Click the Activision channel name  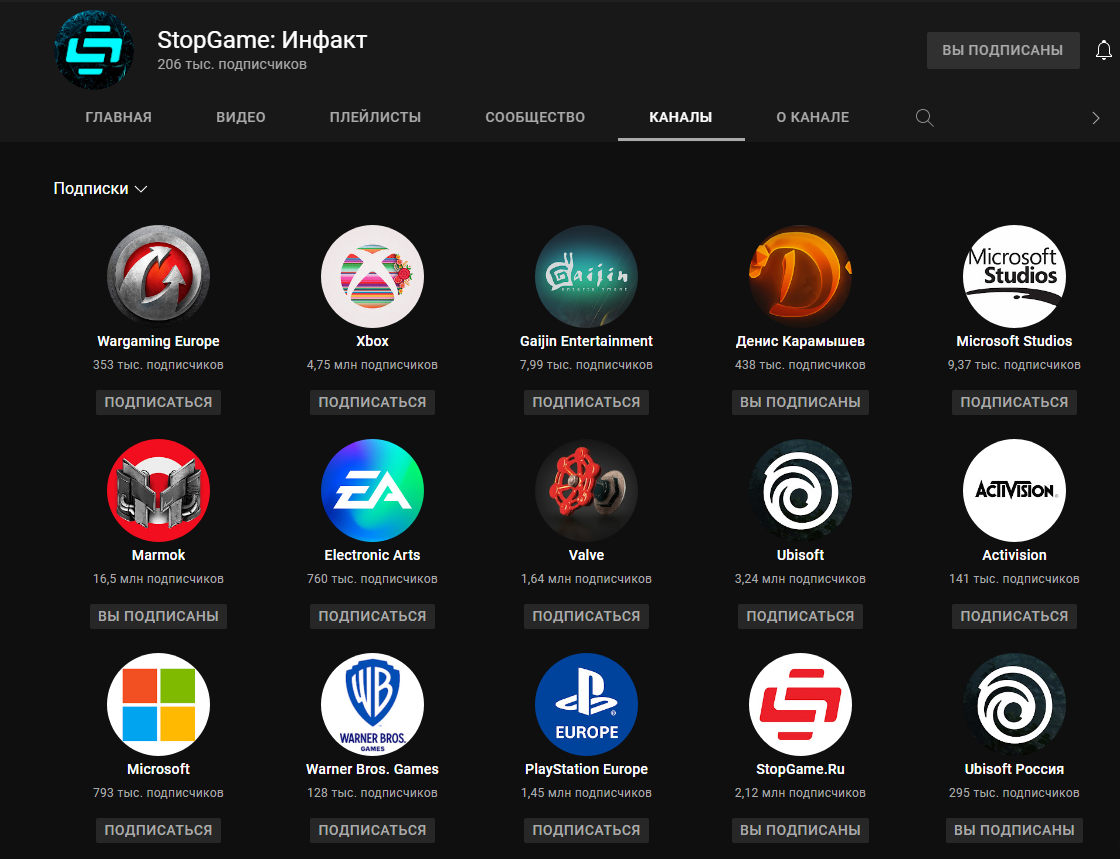point(1014,555)
